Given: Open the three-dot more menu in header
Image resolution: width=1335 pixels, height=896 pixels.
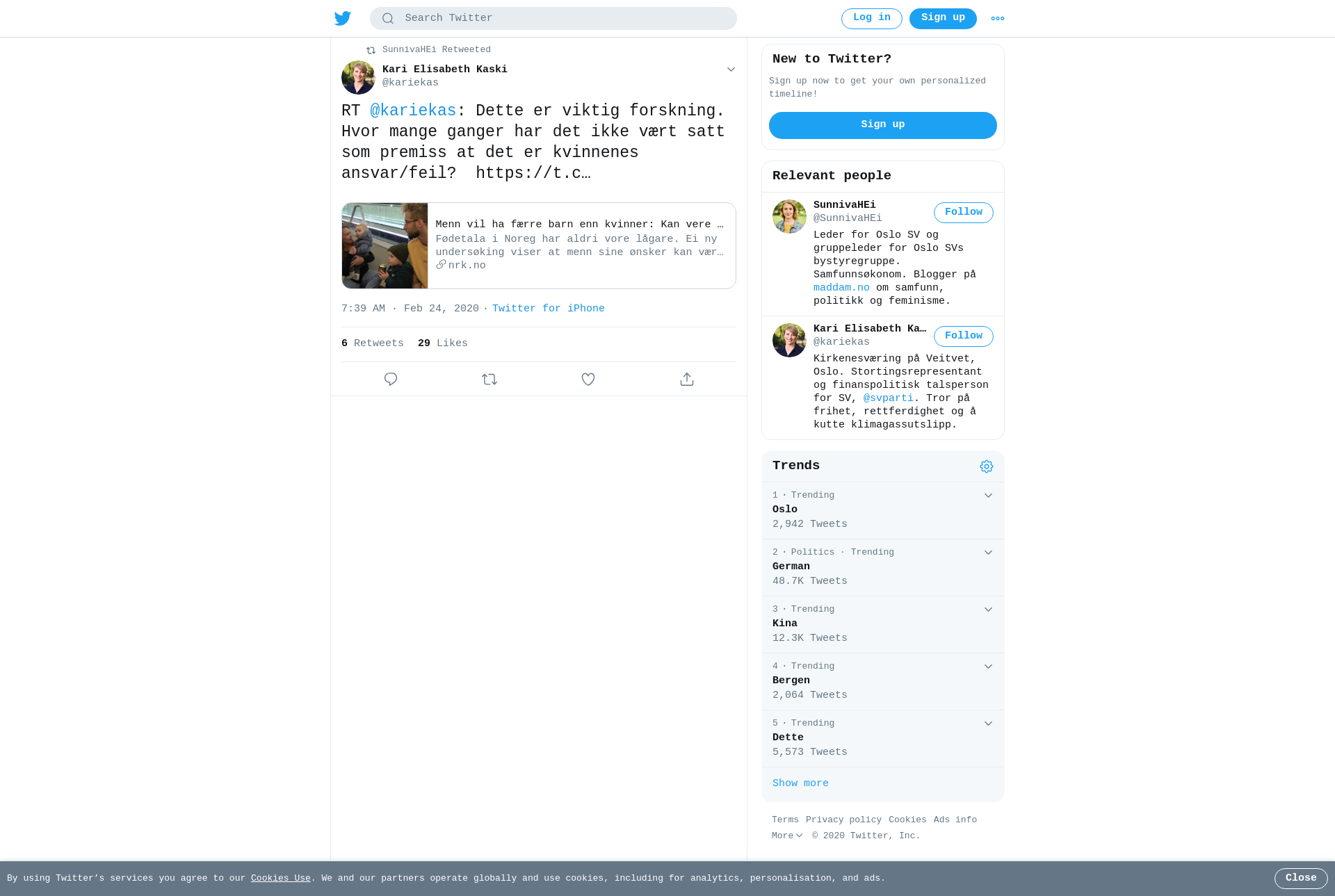Looking at the screenshot, I should (x=997, y=19).
